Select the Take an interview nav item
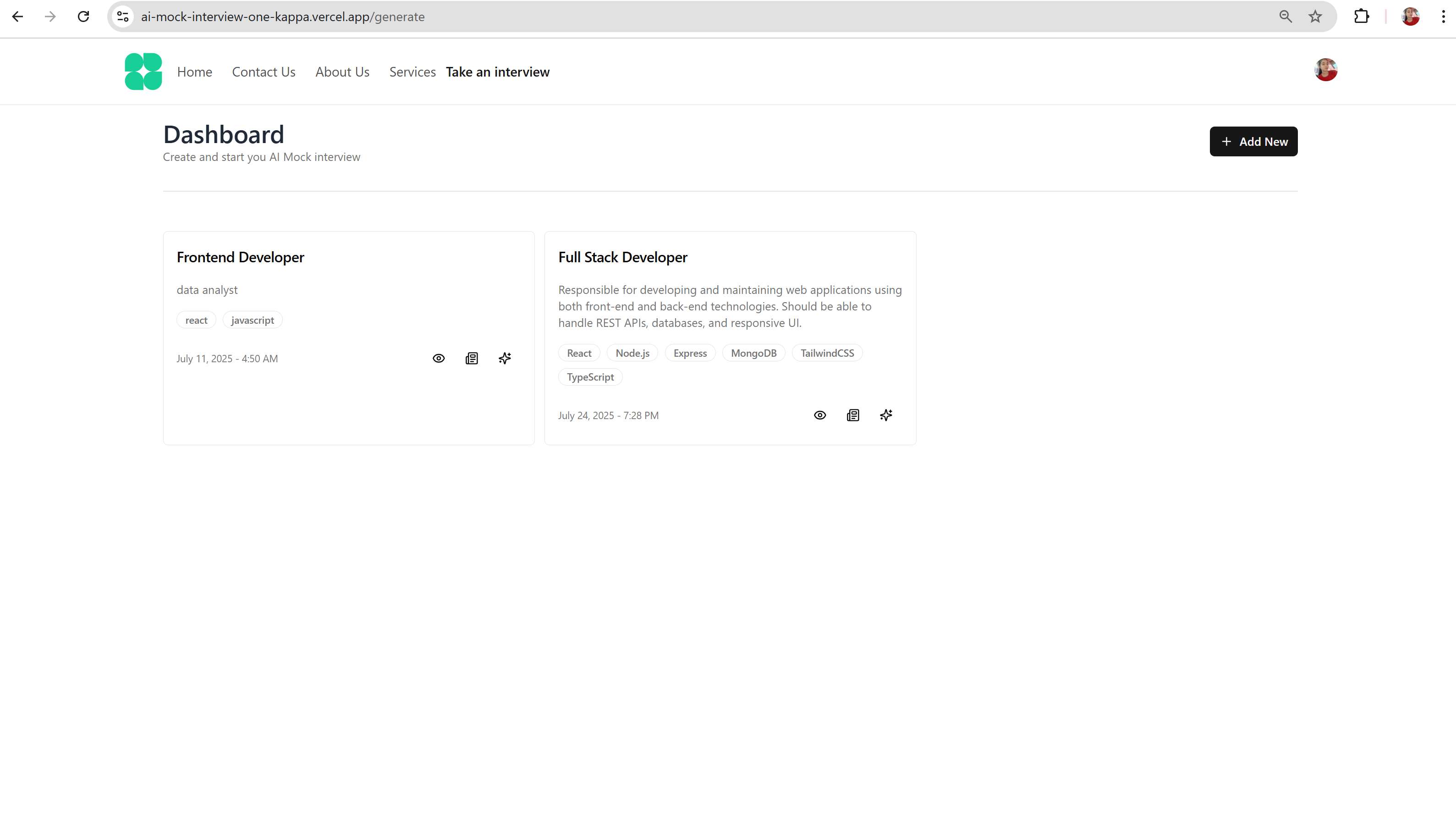Viewport: 1456px width, 818px height. pos(497,72)
